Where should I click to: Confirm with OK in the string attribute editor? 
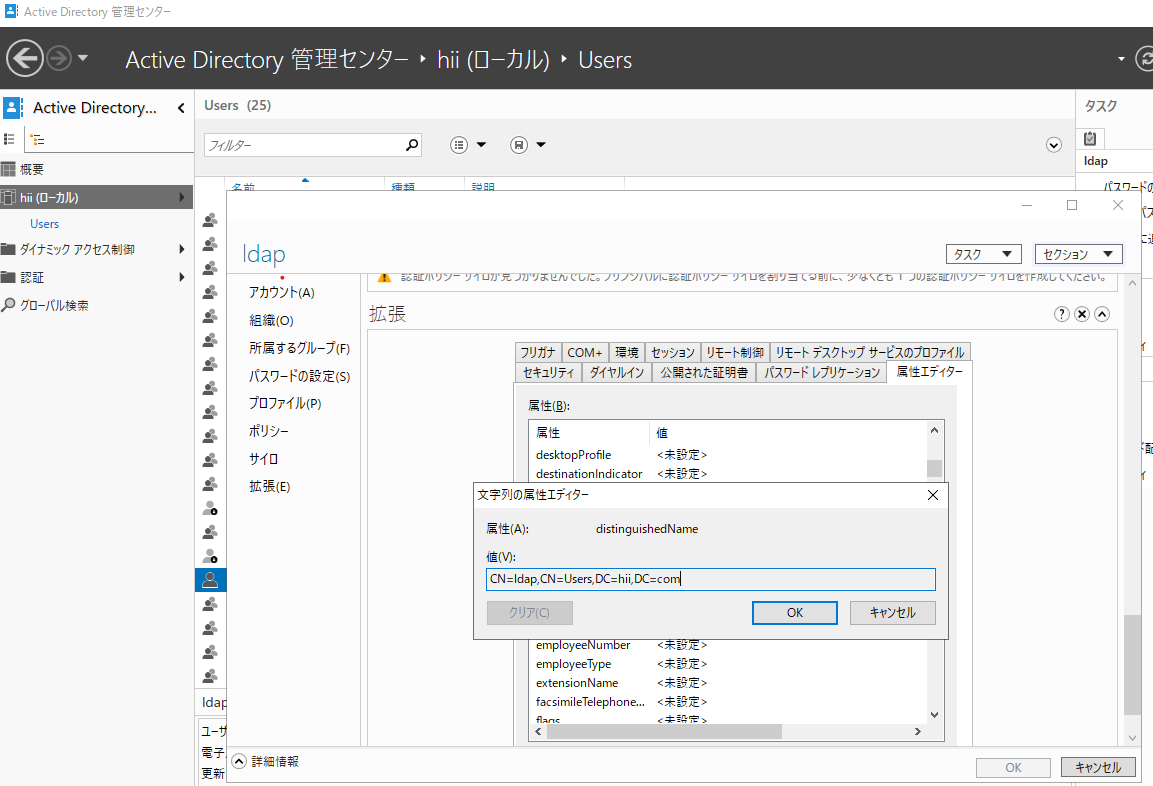(794, 612)
